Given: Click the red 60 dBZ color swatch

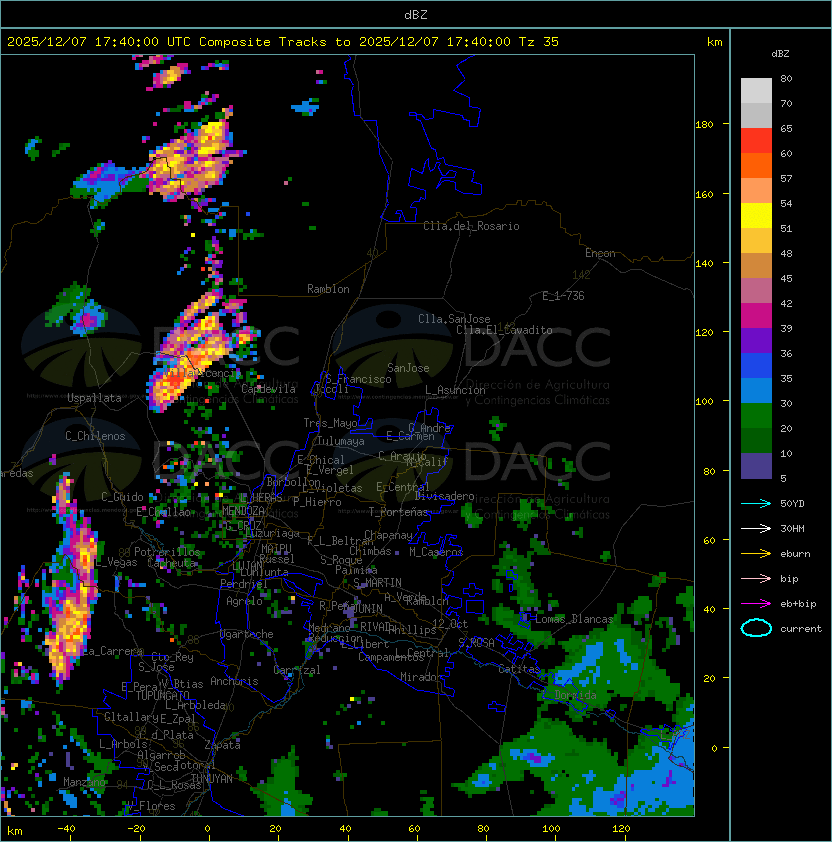Looking at the screenshot, I should [x=756, y=141].
